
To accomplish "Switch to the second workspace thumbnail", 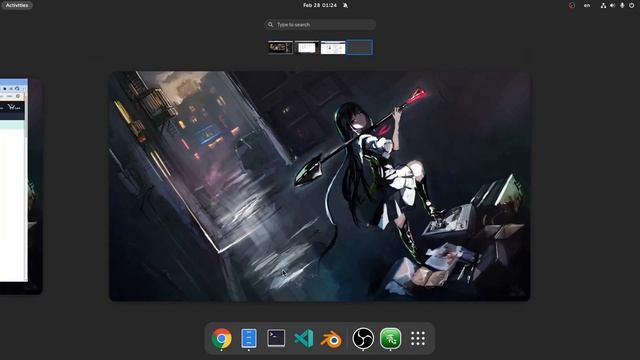I will click(307, 47).
